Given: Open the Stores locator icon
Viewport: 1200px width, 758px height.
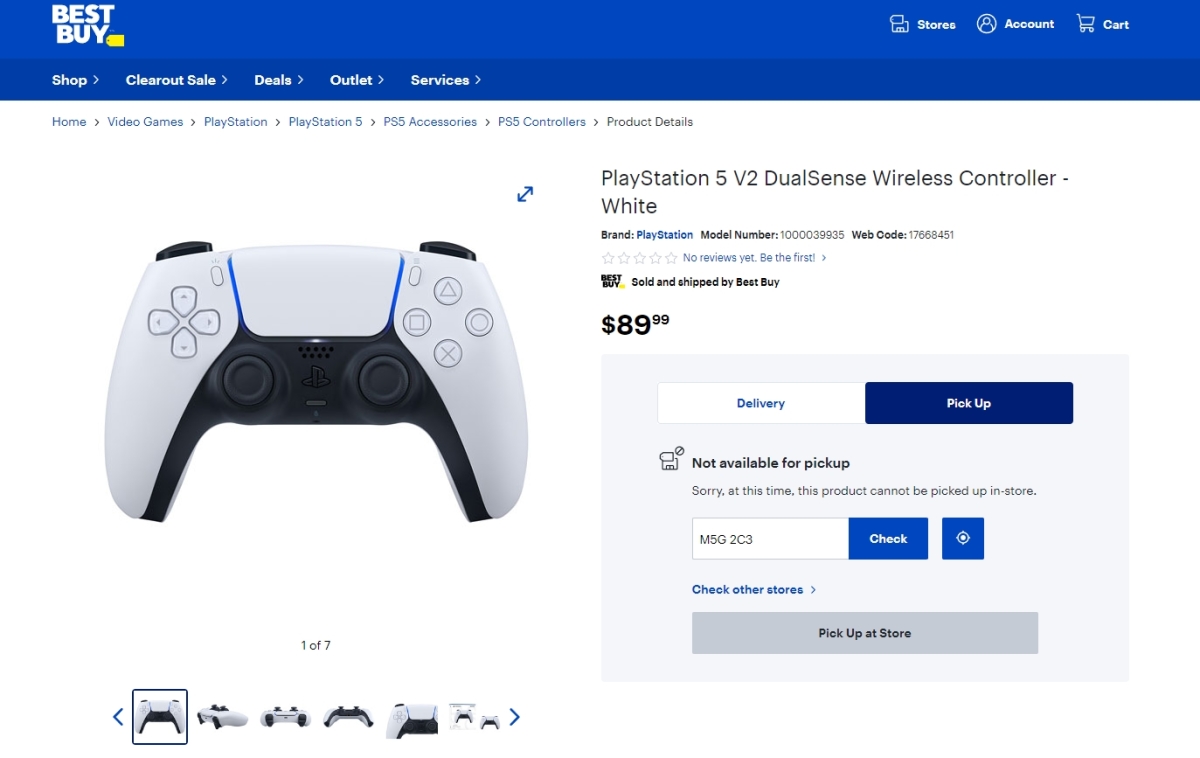Looking at the screenshot, I should click(x=899, y=24).
